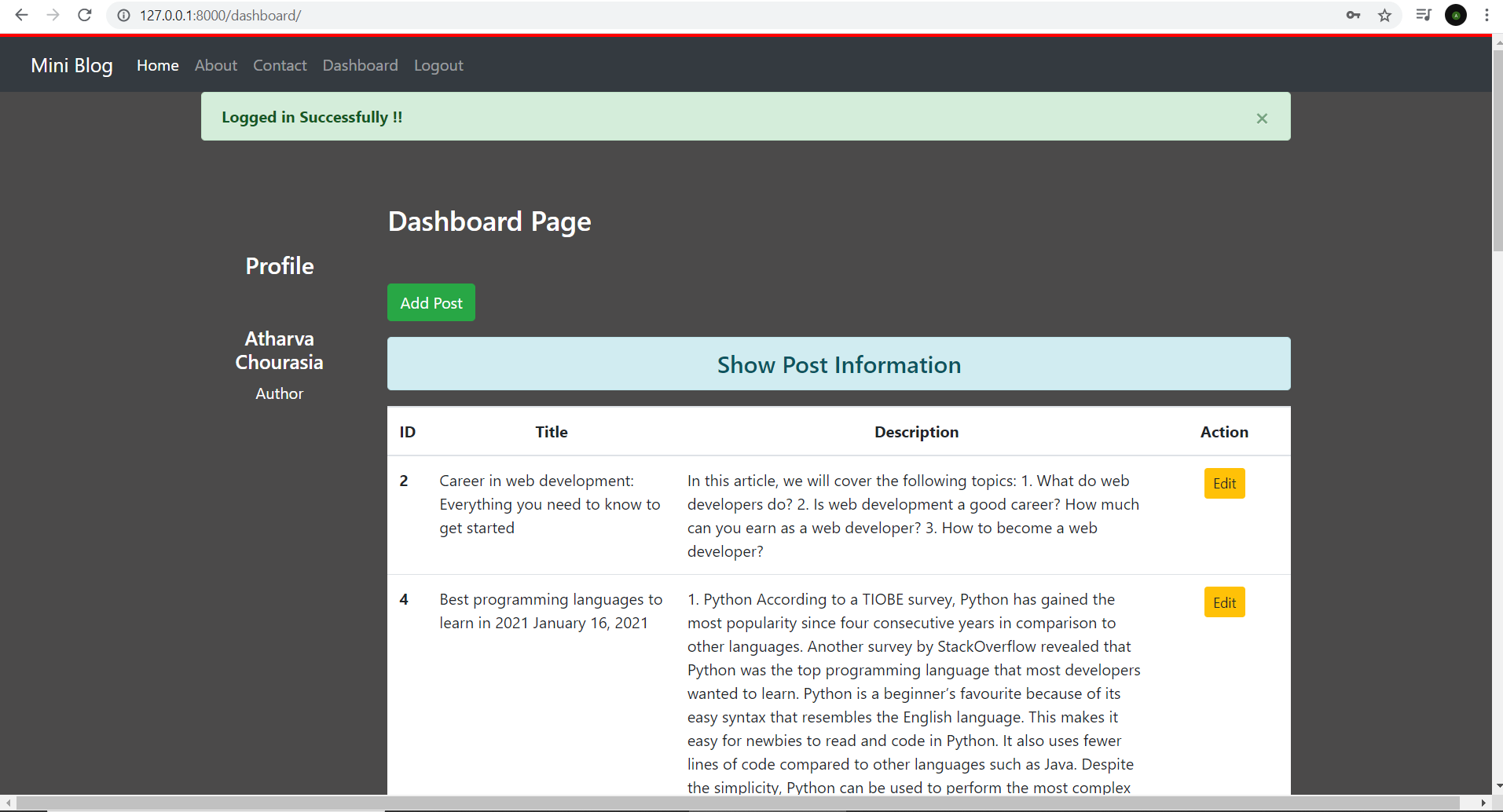
Task: Edit the Career in web development post
Action: [x=1224, y=483]
